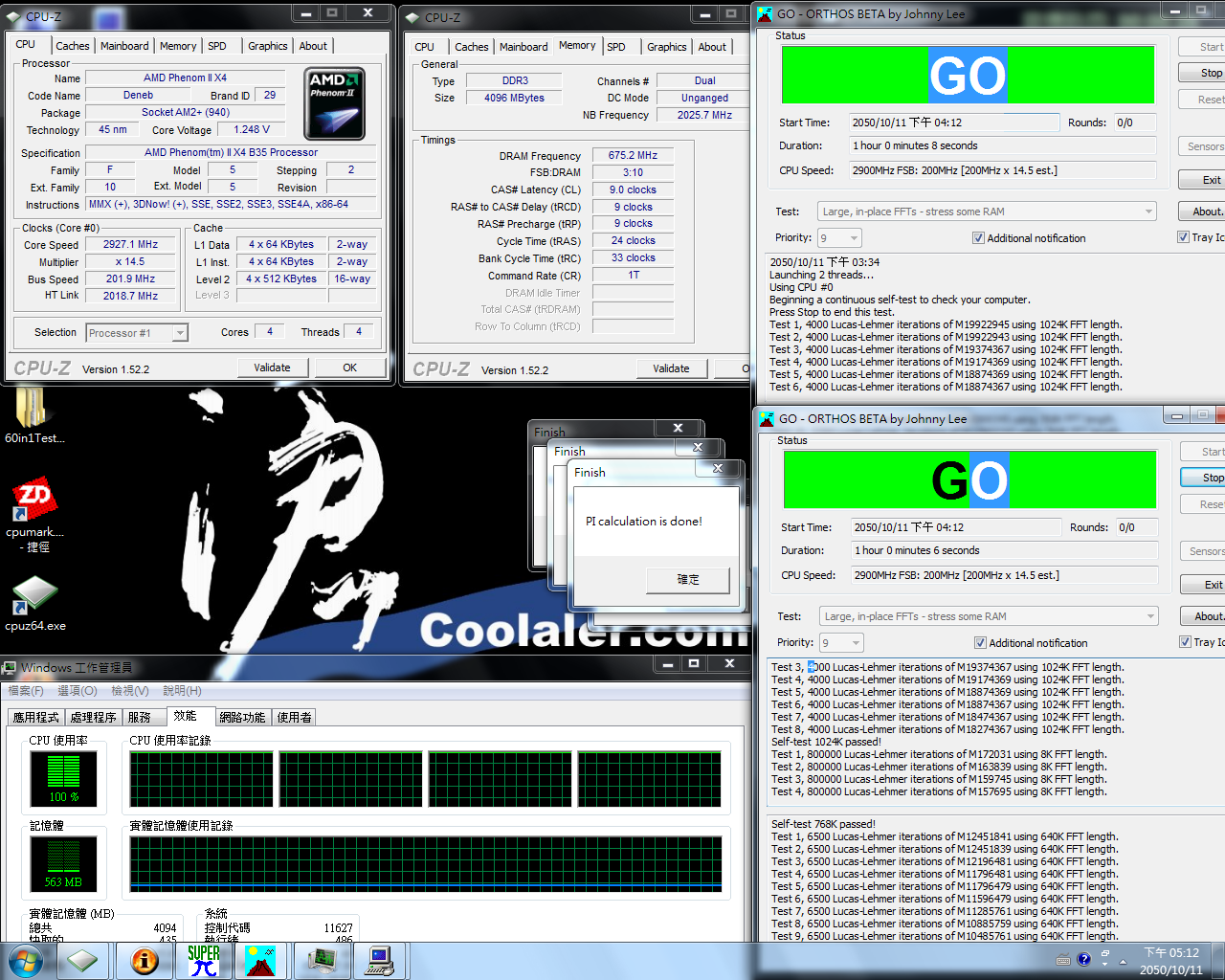
Task: Click the Windows Start orb
Action: pos(26,961)
